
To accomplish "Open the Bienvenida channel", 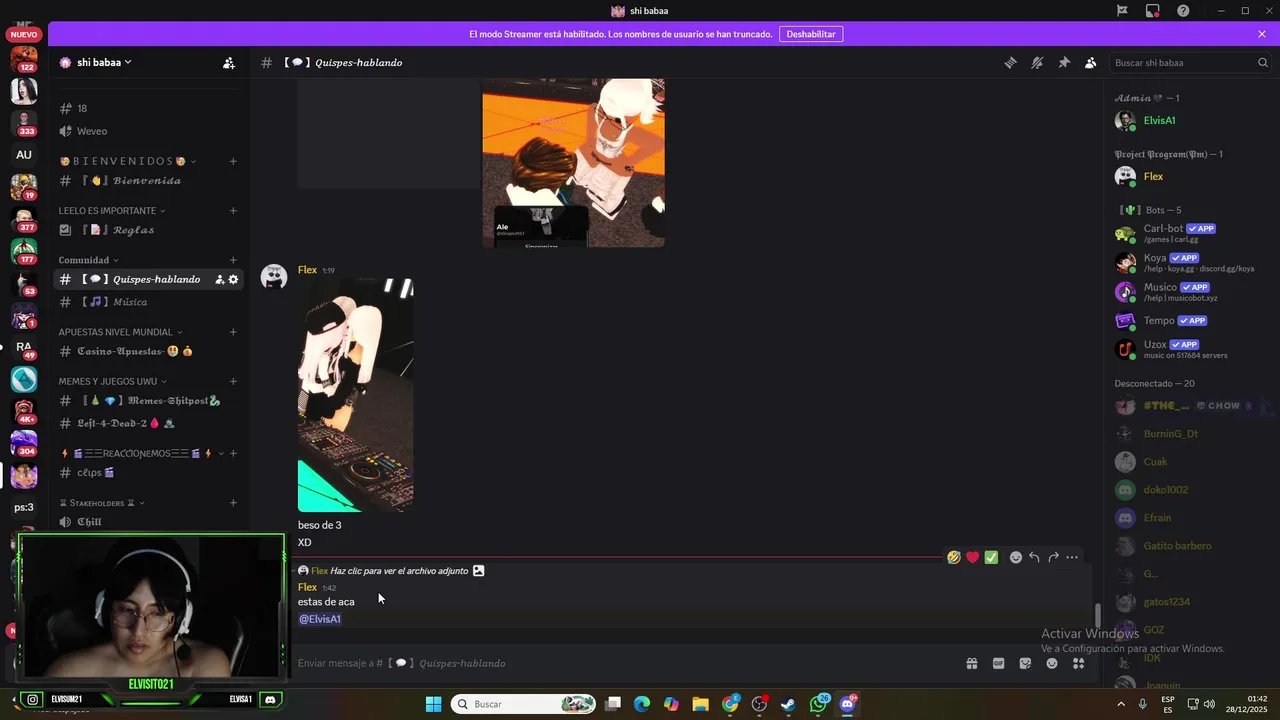I will 148,181.
